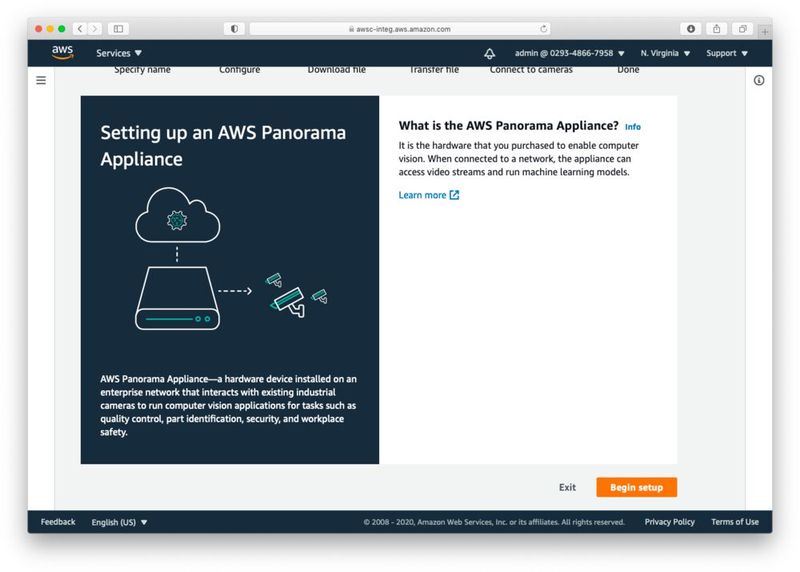The image size is (800, 572).
Task: Click the 'What is the AWS Panorama Appliance?' heading
Action: click(x=508, y=126)
